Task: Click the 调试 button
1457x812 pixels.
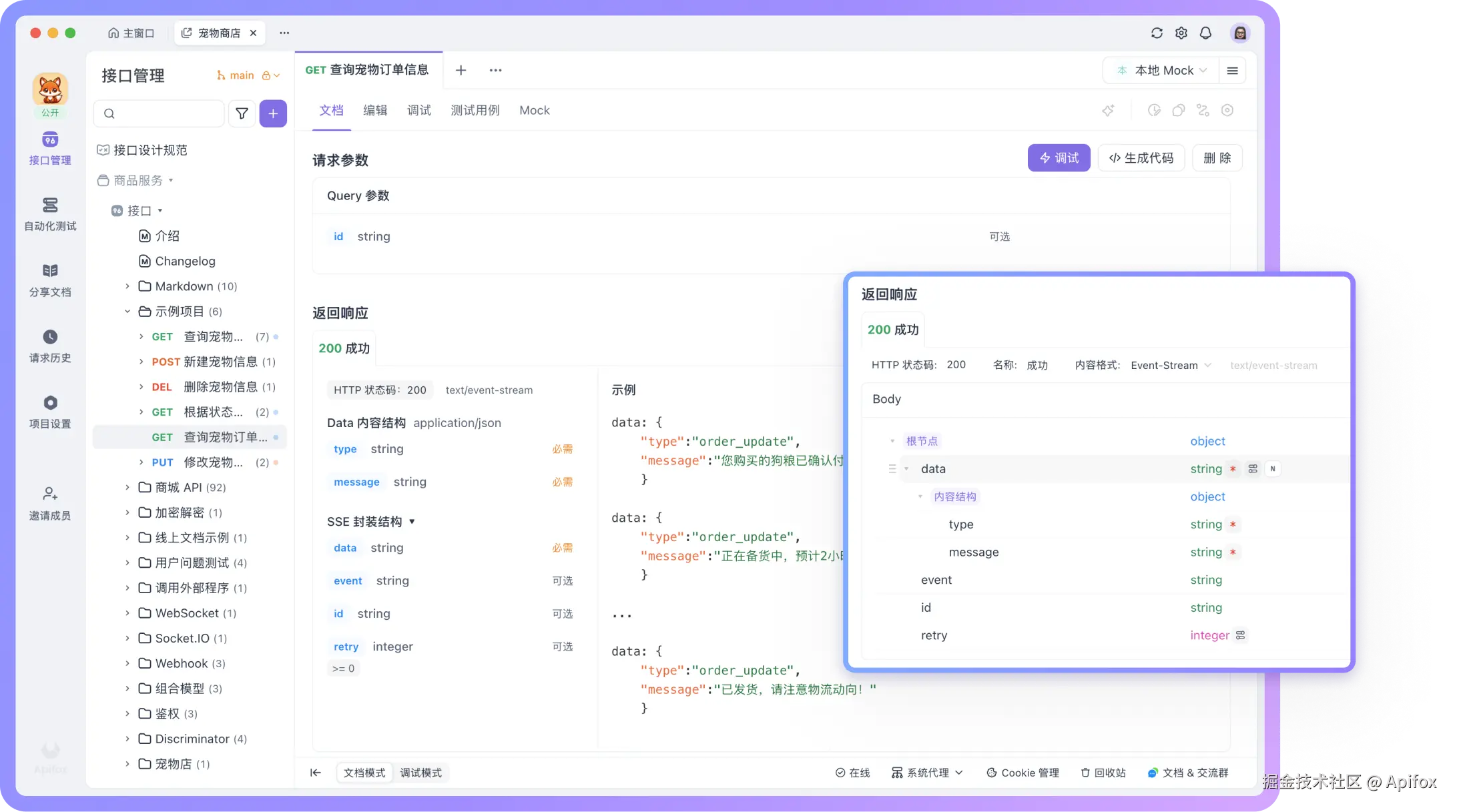Action: coord(1059,157)
